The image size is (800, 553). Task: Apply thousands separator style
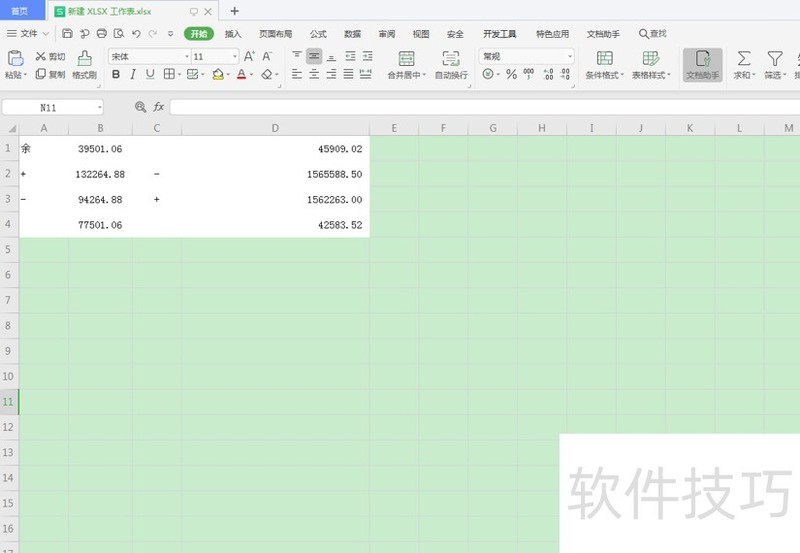point(529,74)
